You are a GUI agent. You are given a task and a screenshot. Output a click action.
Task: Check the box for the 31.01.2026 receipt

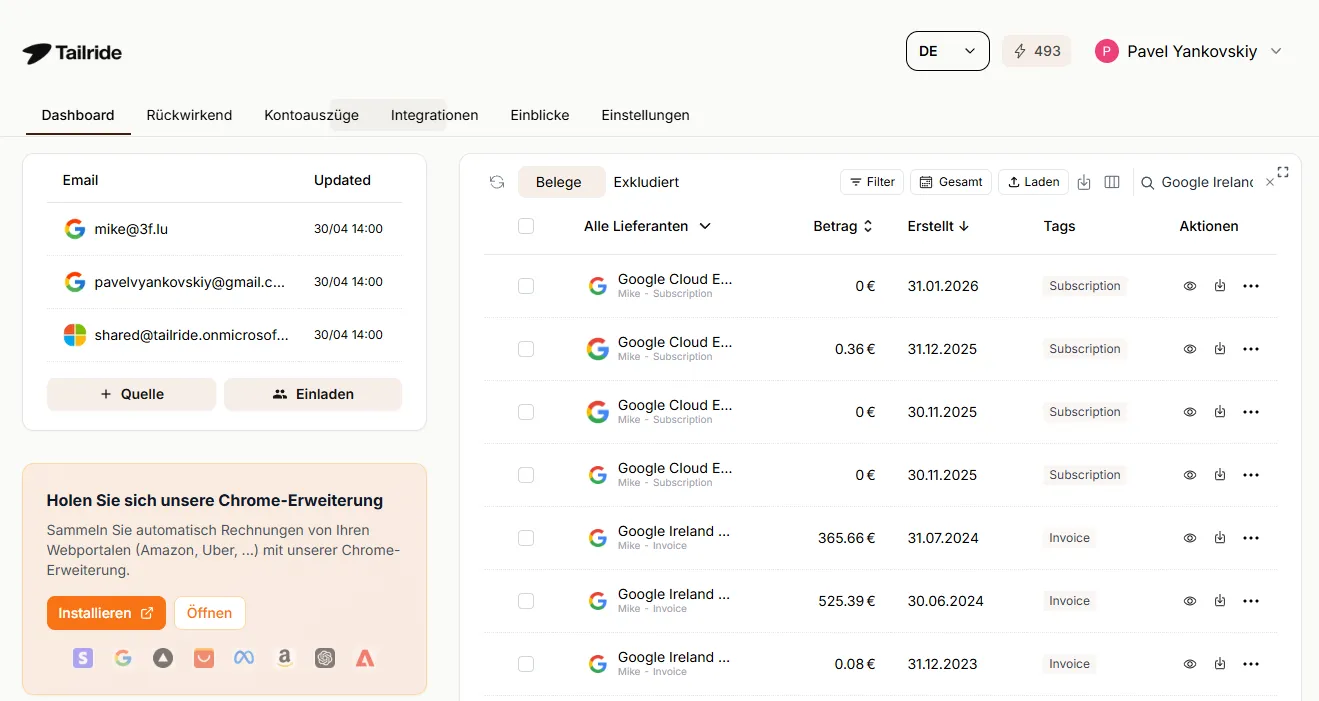coord(526,286)
